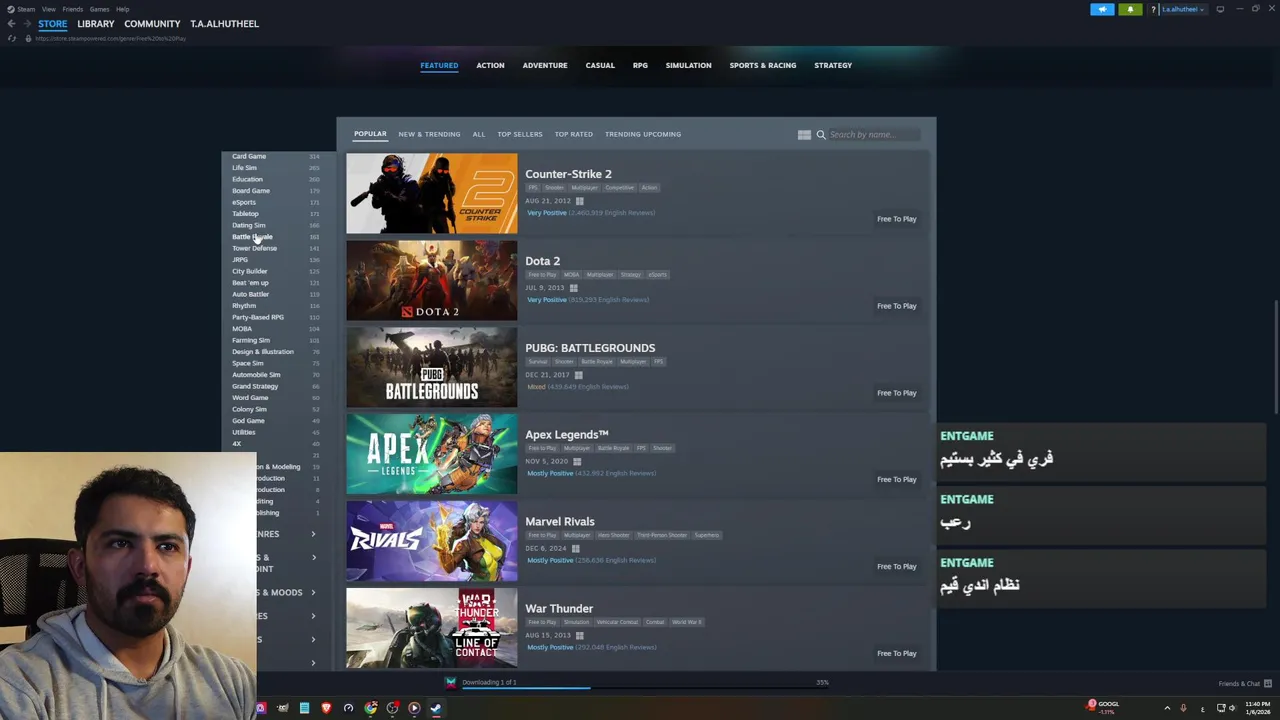Show hidden system tray icons
This screenshot has height=720, width=1280.
pyautogui.click(x=1167, y=708)
